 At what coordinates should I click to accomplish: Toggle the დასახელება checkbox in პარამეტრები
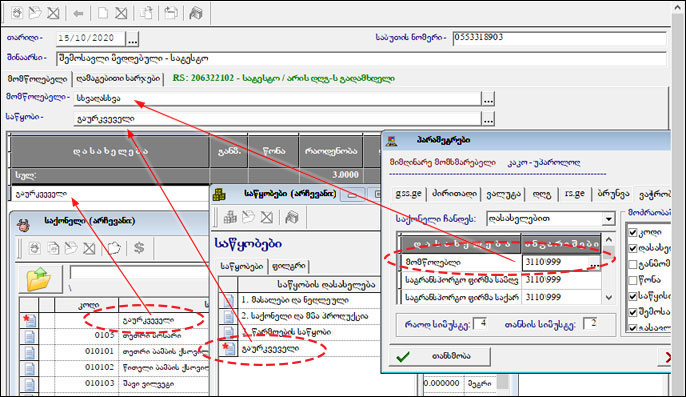pos(633,248)
